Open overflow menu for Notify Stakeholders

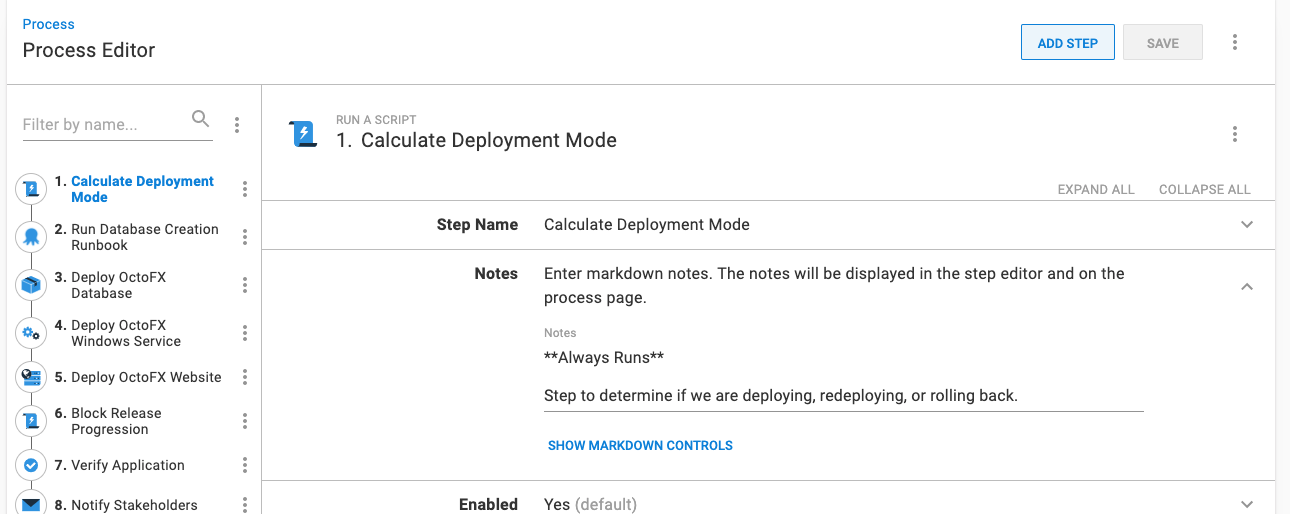(245, 505)
